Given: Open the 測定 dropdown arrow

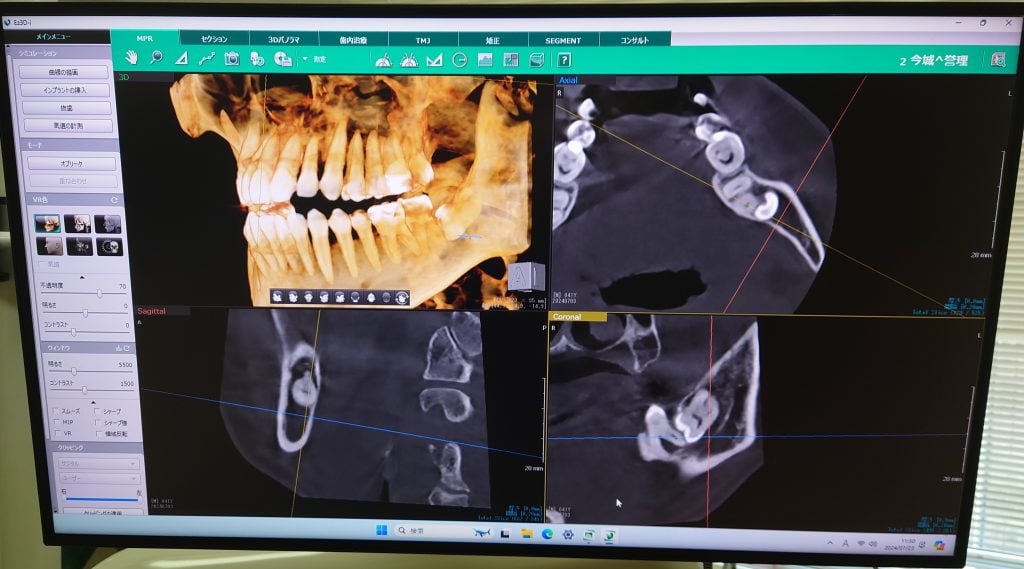Looking at the screenshot, I should [x=304, y=59].
